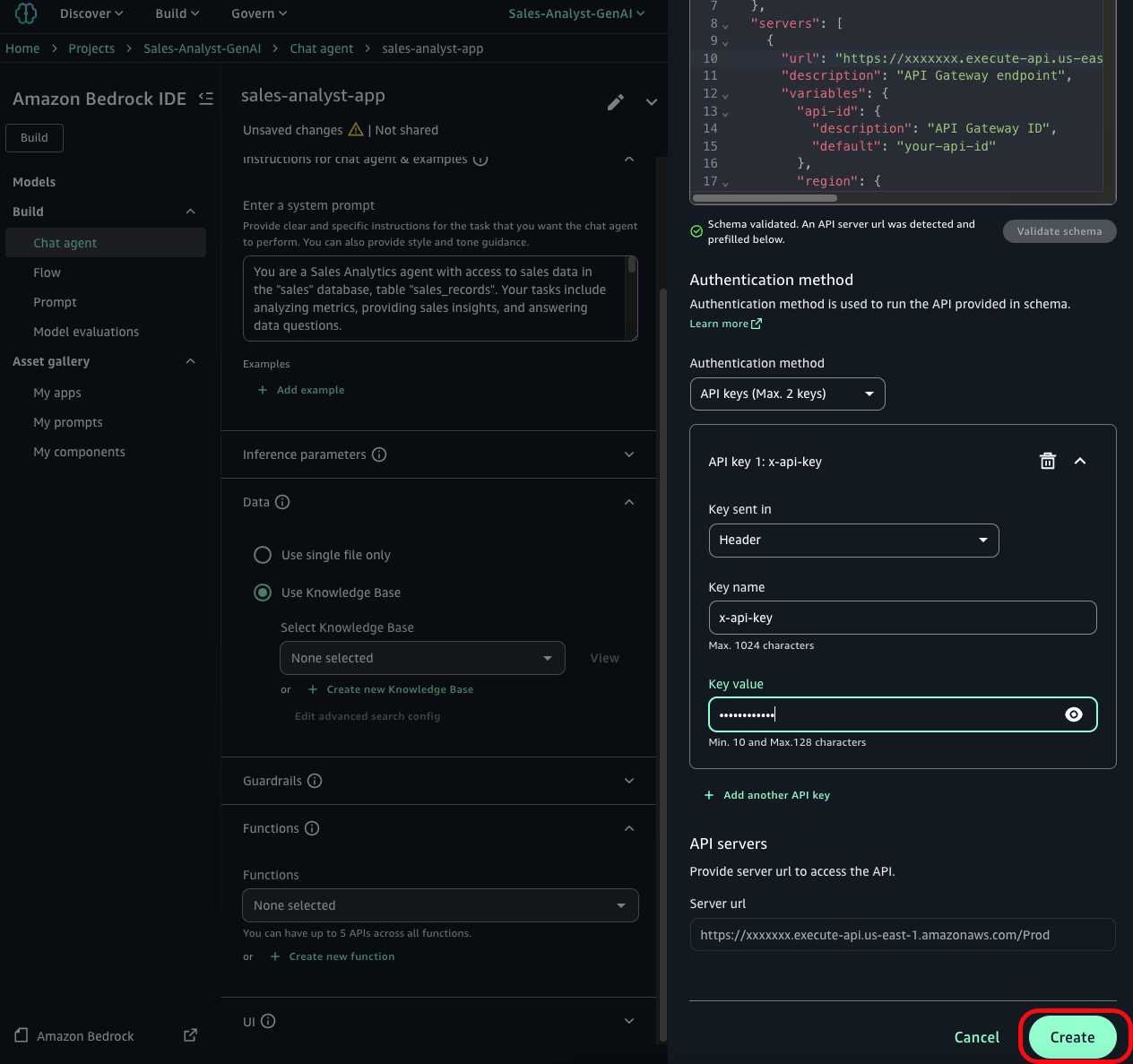Show UI section info icon
Screen dimensions: 1133x1064
[x=268, y=1021]
